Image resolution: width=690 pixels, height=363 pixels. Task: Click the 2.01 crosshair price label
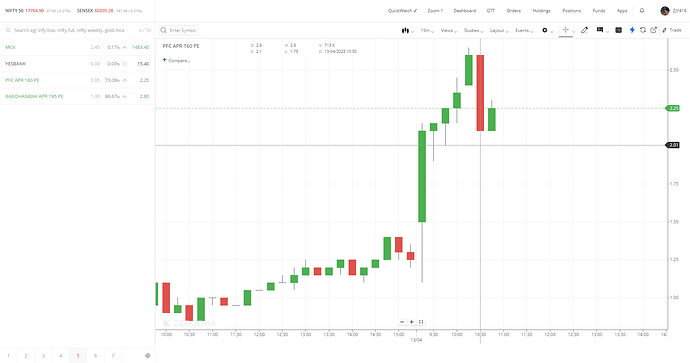point(673,145)
